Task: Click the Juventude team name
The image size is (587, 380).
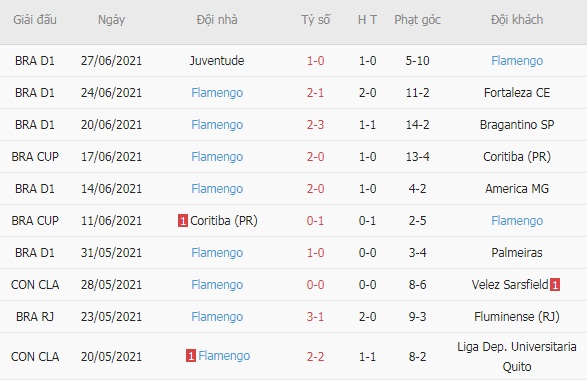Action: click(x=217, y=61)
